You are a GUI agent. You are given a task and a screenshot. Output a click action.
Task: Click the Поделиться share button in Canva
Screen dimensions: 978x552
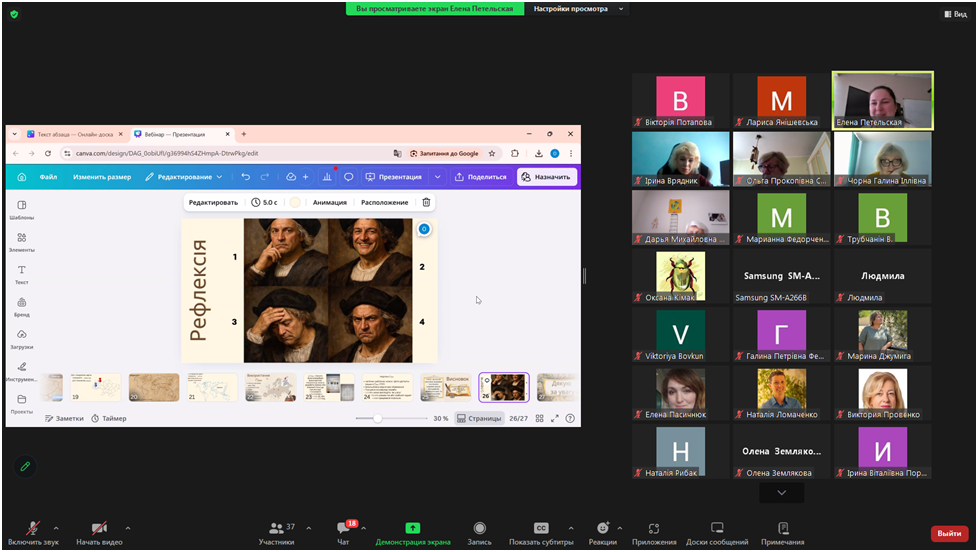[x=480, y=177]
